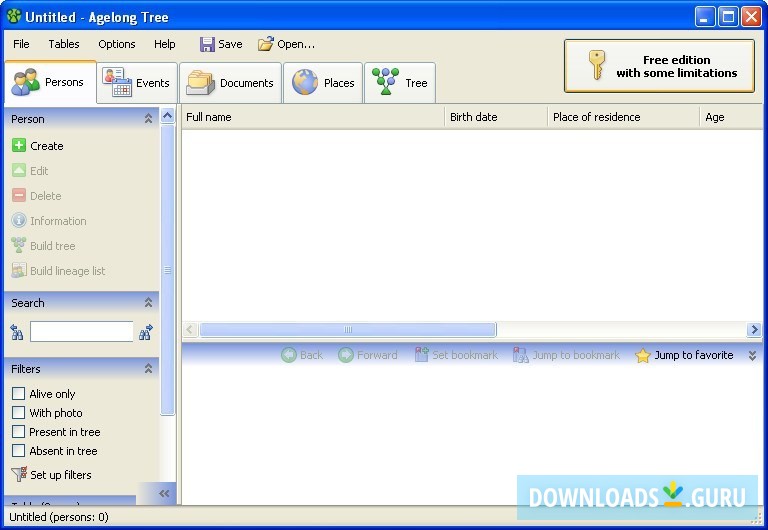This screenshot has height=530, width=768.
Task: Click the green Create person plus icon
Action: (19, 145)
